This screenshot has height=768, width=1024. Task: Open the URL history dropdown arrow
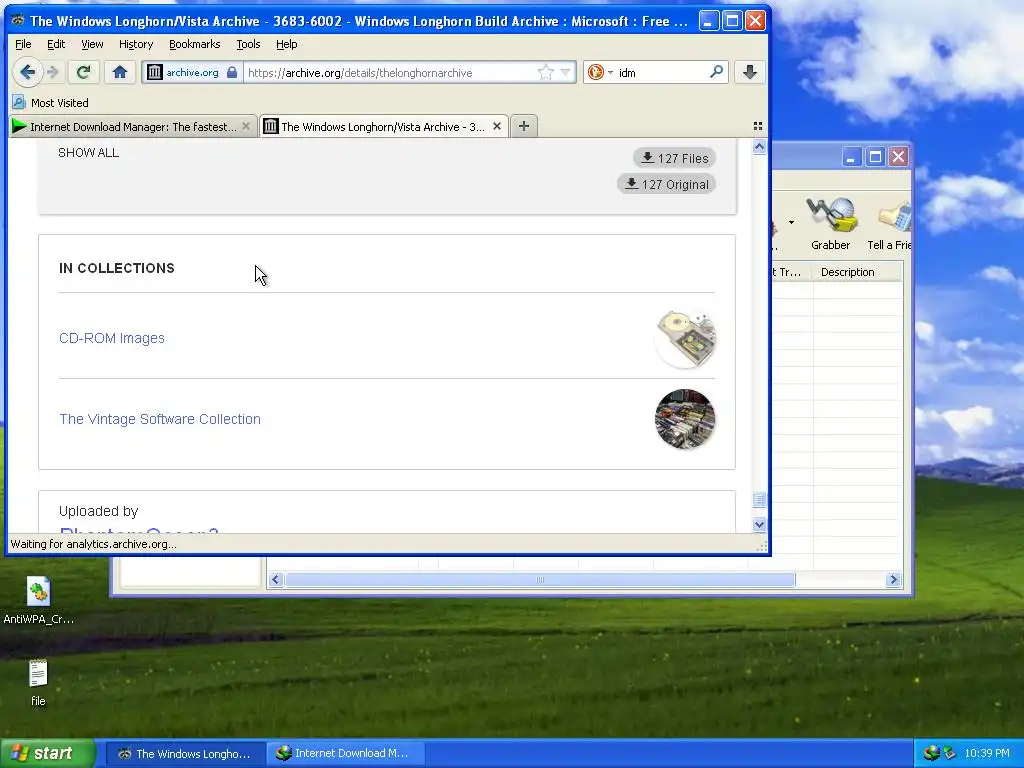pos(566,72)
